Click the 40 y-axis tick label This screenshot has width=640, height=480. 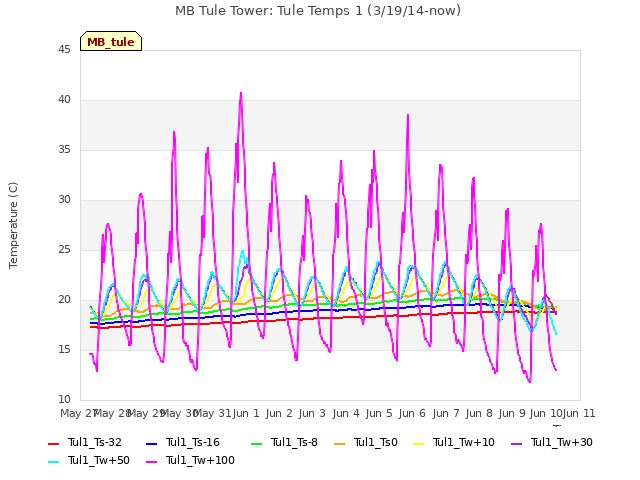pos(64,100)
